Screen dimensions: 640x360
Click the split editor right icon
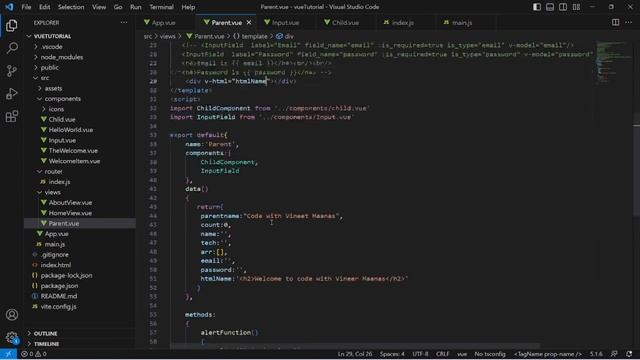(x=616, y=22)
